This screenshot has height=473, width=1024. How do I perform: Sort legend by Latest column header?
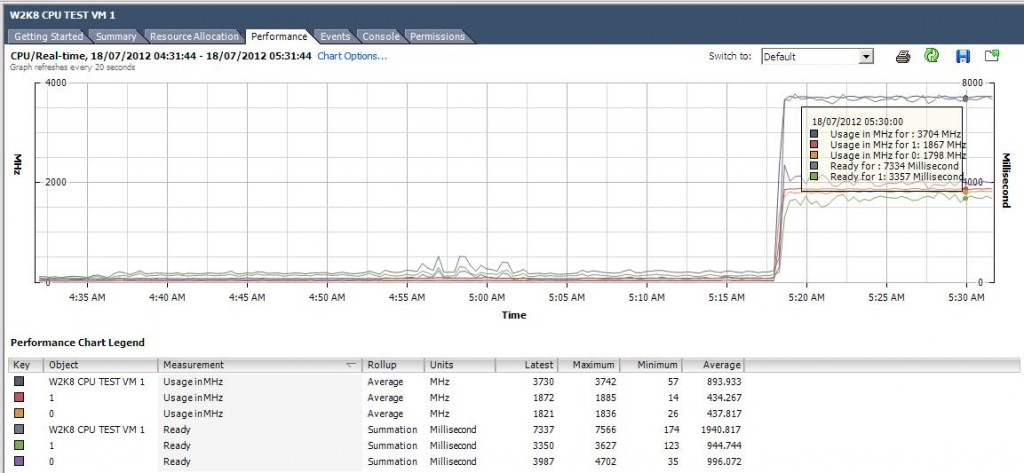(526, 365)
